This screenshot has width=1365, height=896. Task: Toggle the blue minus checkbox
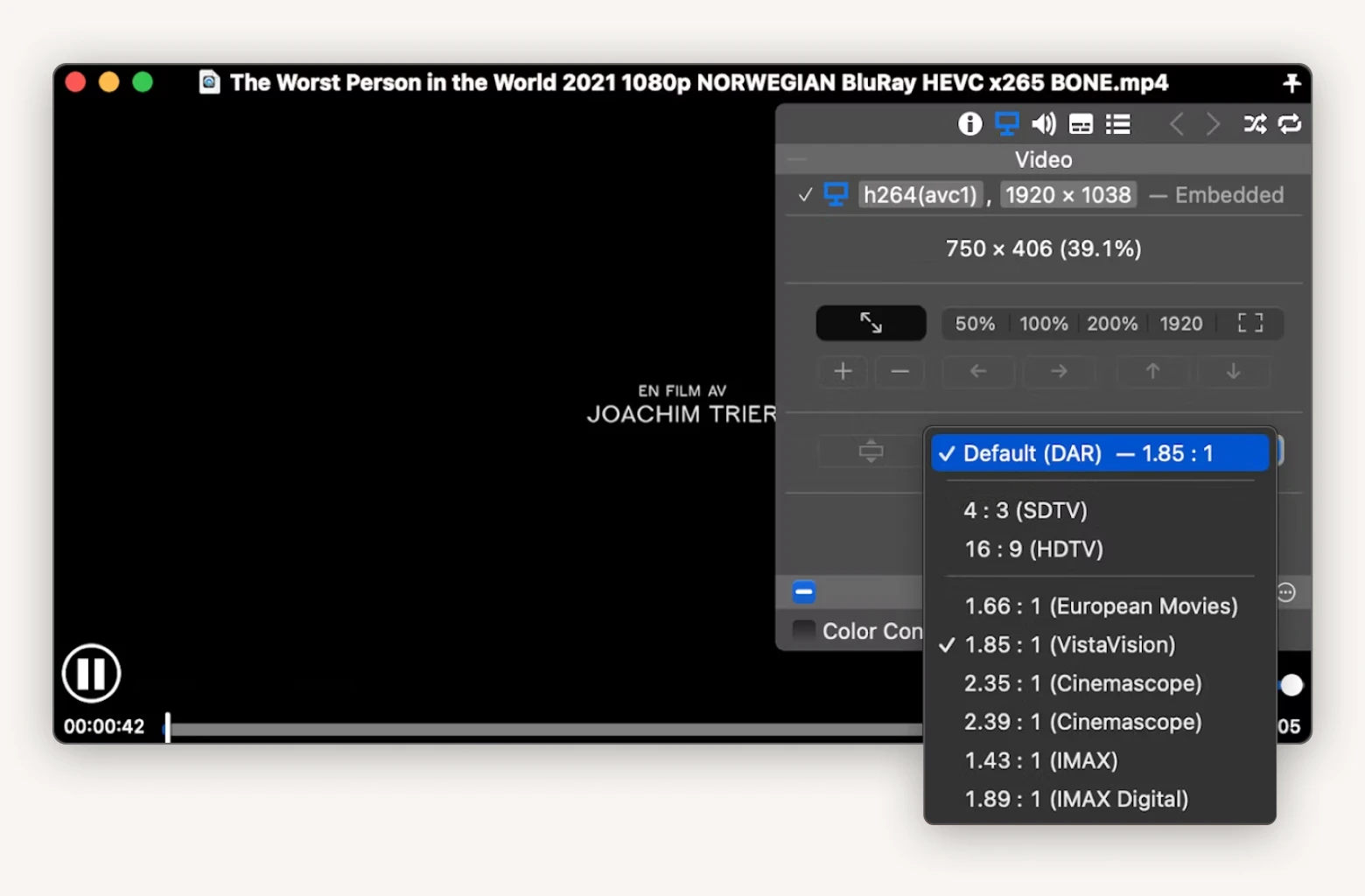(803, 592)
